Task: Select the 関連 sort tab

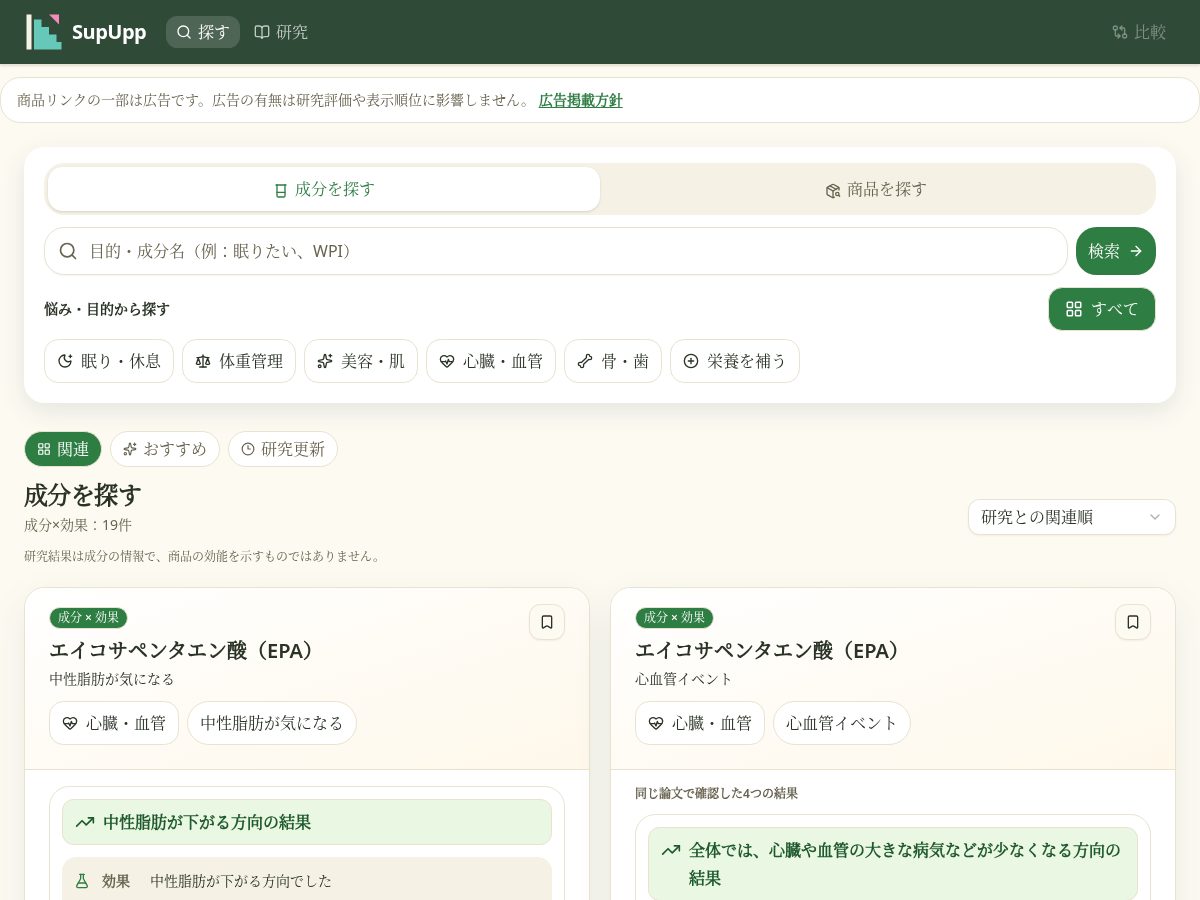Action: (x=63, y=449)
